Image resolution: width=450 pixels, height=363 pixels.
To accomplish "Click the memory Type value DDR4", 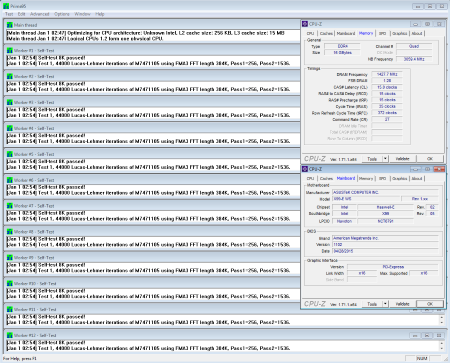I will click(x=343, y=46).
